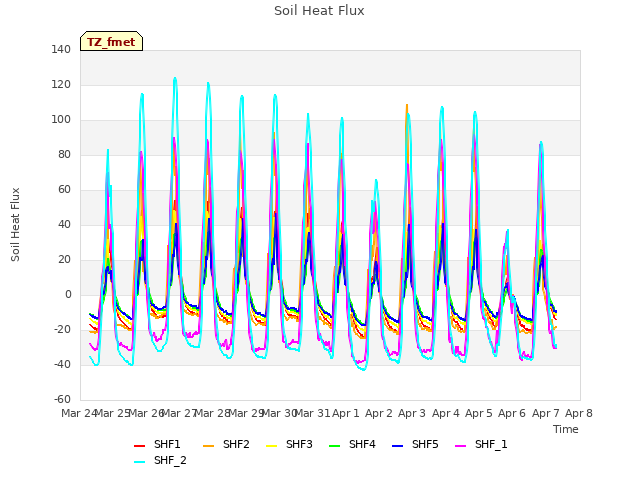Viewport: 640px width, 480px height.
Task: Click the Soil Heat Flux chart title
Action: (x=319, y=11)
